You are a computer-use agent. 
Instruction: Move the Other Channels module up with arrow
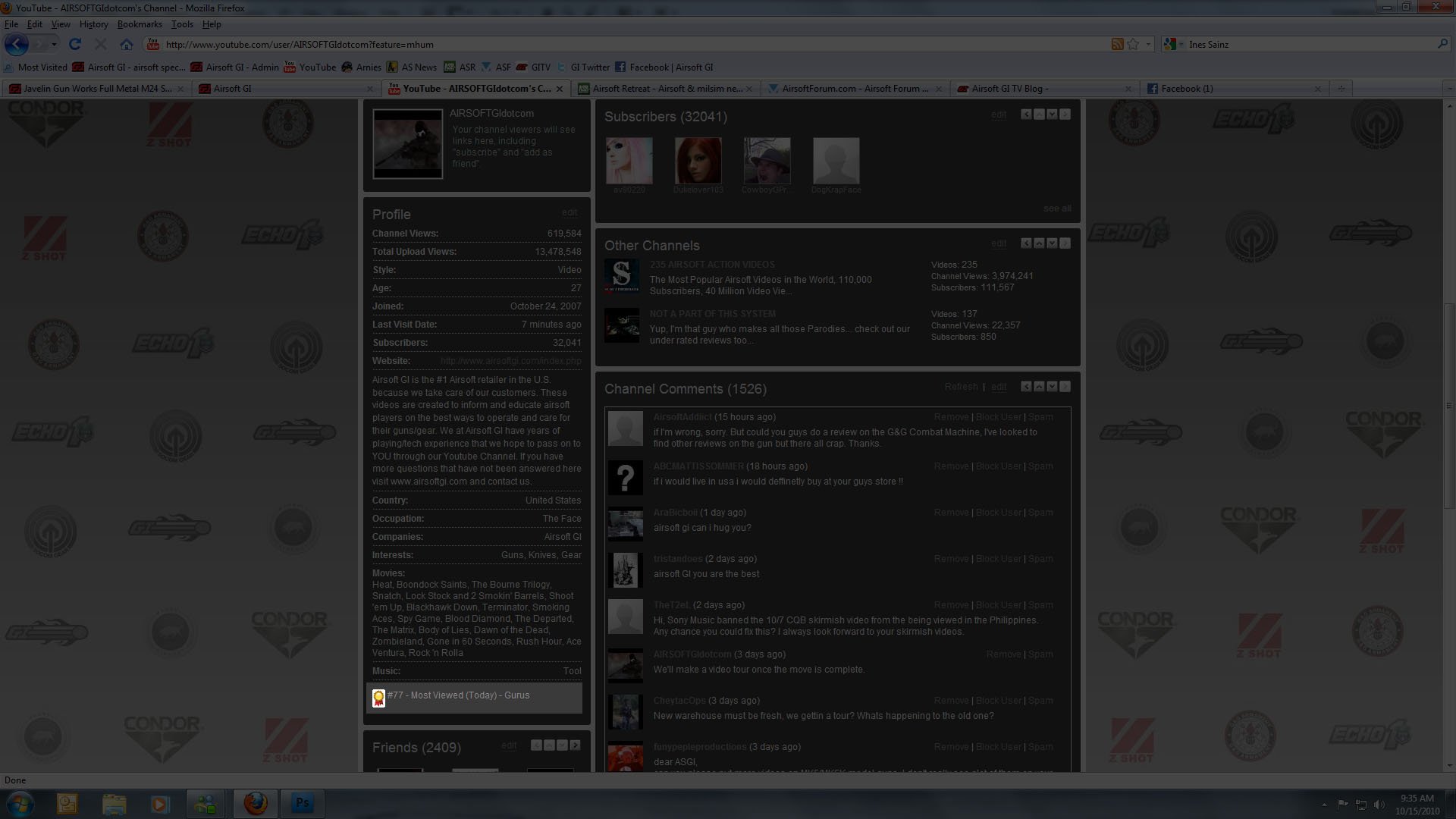[x=1039, y=243]
